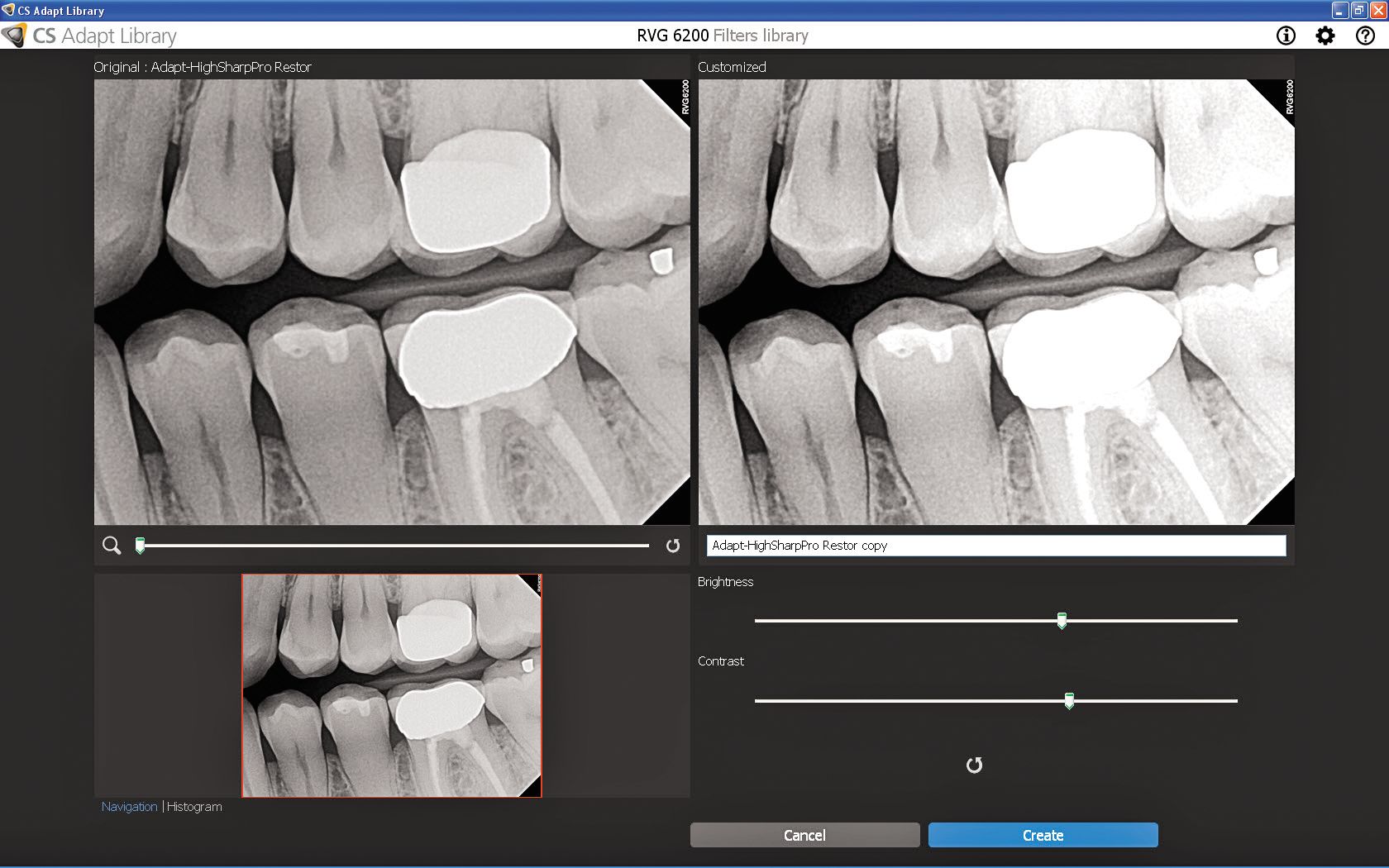Click the CS Adapt Library logo icon
Viewport: 1389px width, 868px height.
(14, 36)
